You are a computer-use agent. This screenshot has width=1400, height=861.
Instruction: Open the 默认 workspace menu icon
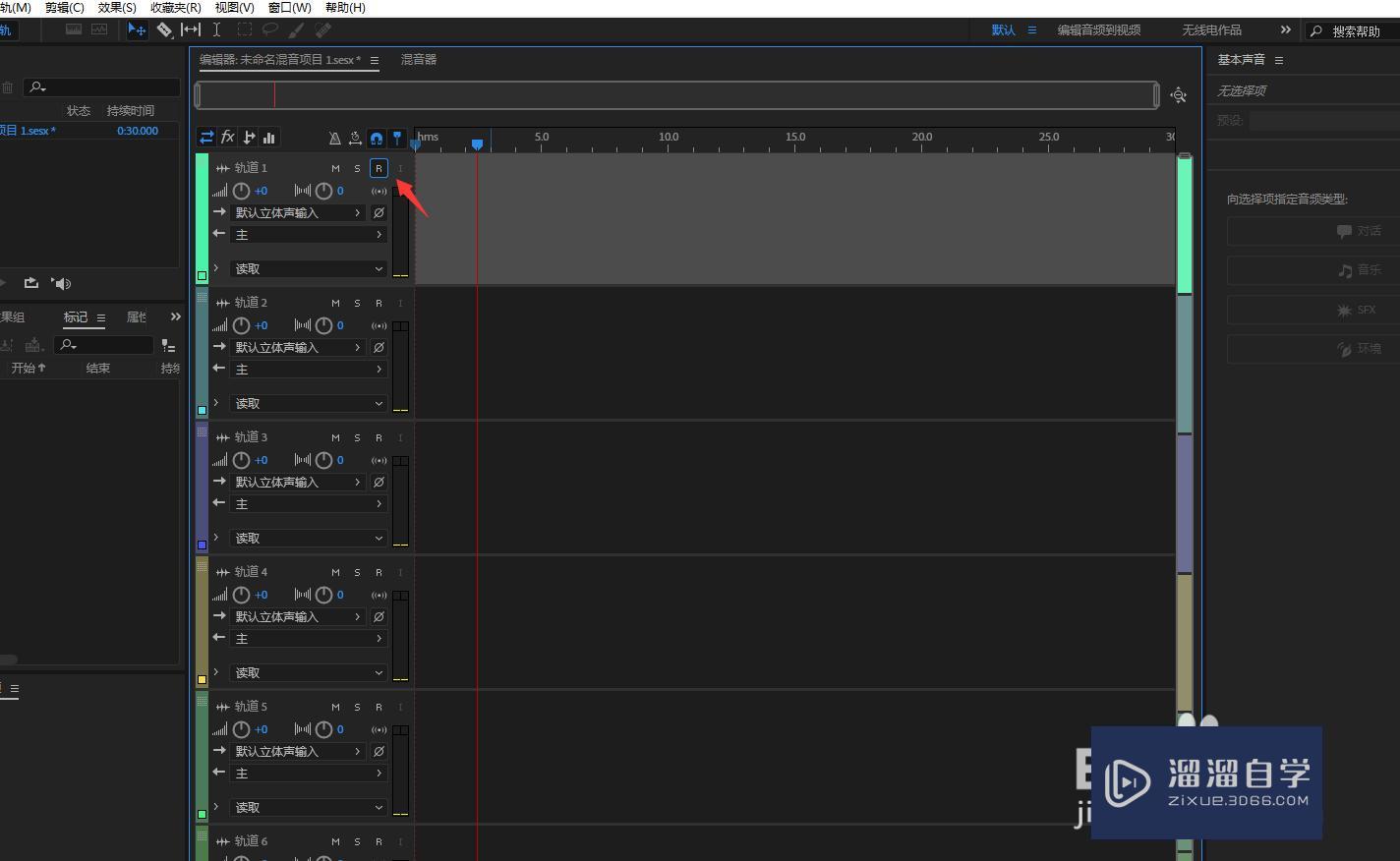(1032, 30)
